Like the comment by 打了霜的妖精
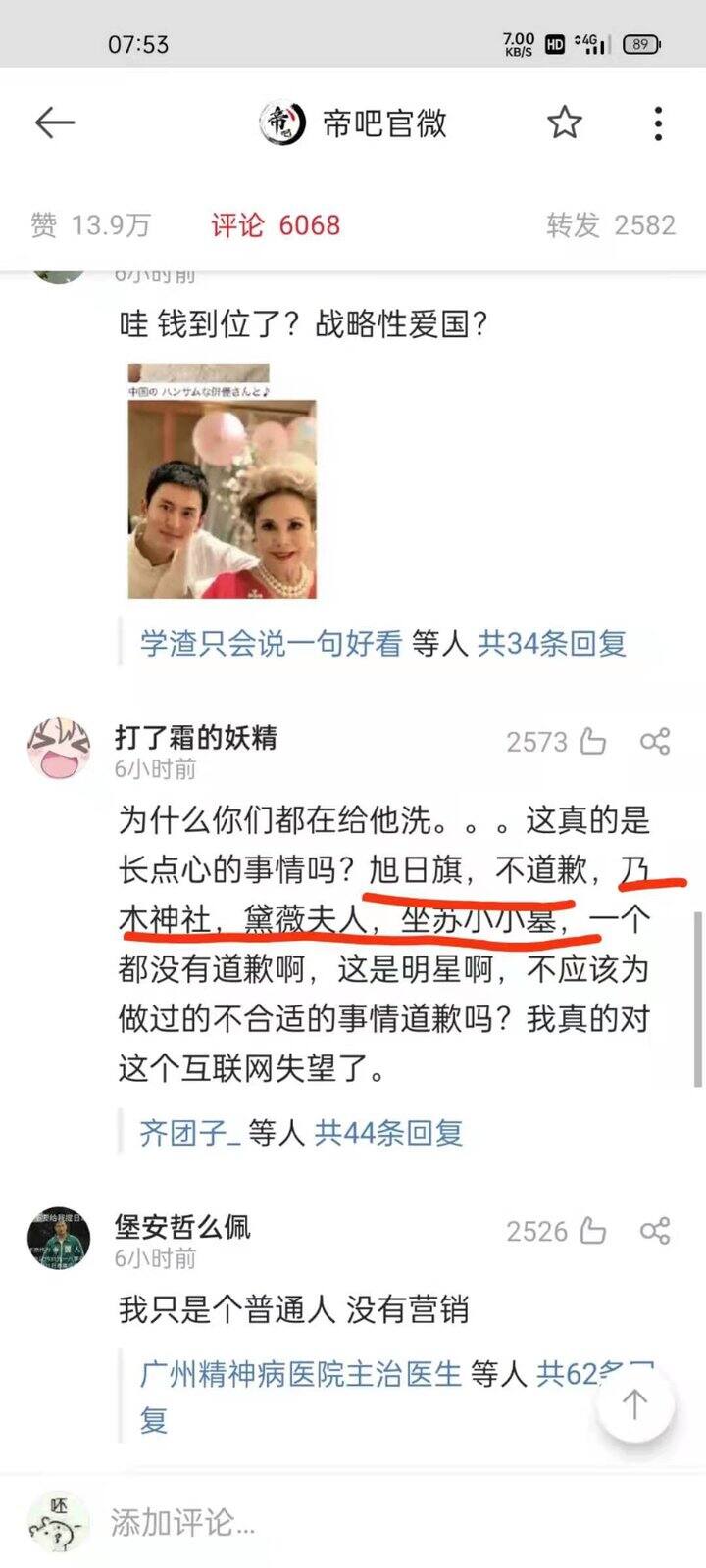The height and width of the screenshot is (1568, 706). (x=593, y=742)
